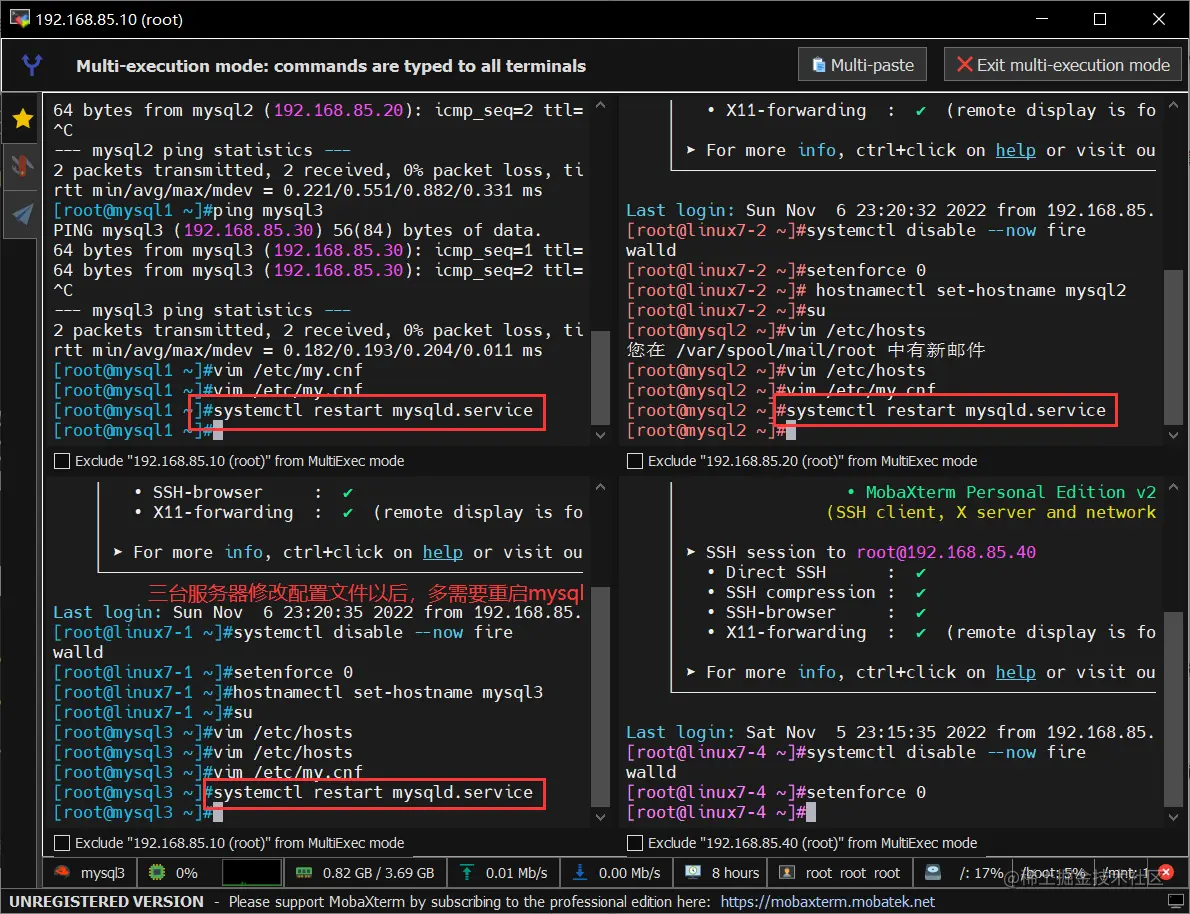The image size is (1190, 914).
Task: Click the MobaXterm app icon in title bar
Action: (20, 19)
